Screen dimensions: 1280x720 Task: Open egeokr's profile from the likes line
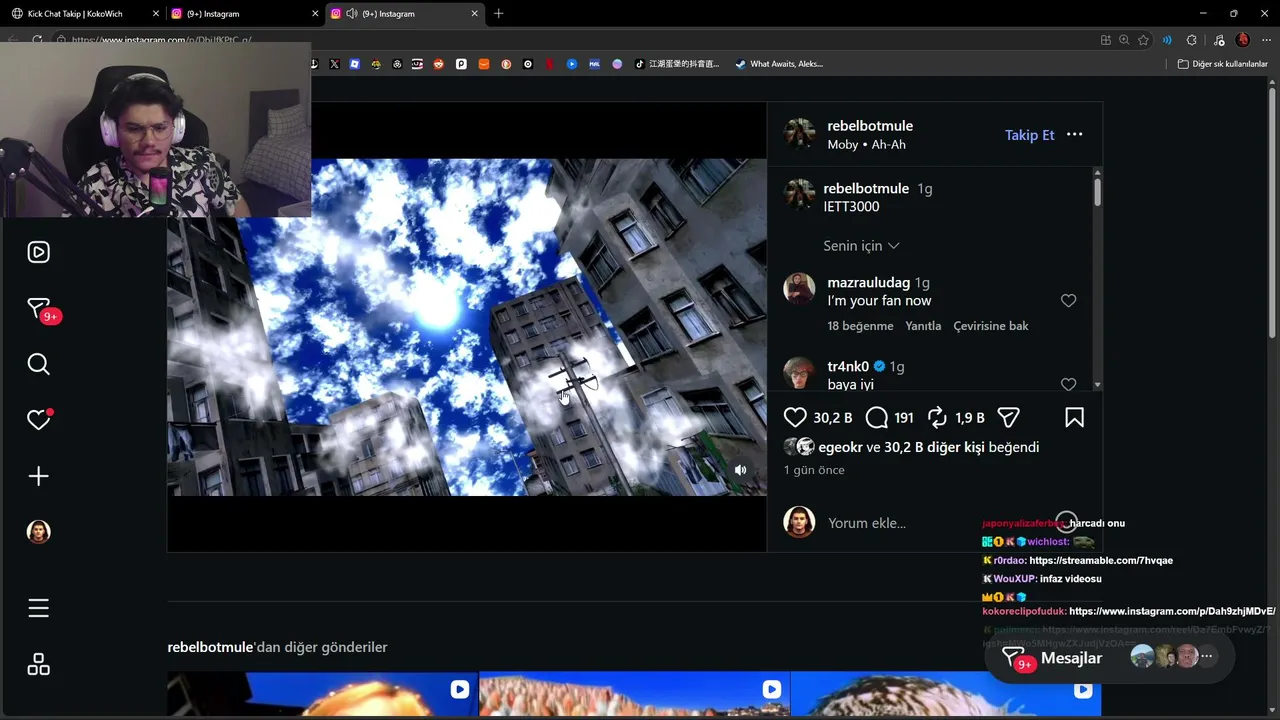[840, 447]
